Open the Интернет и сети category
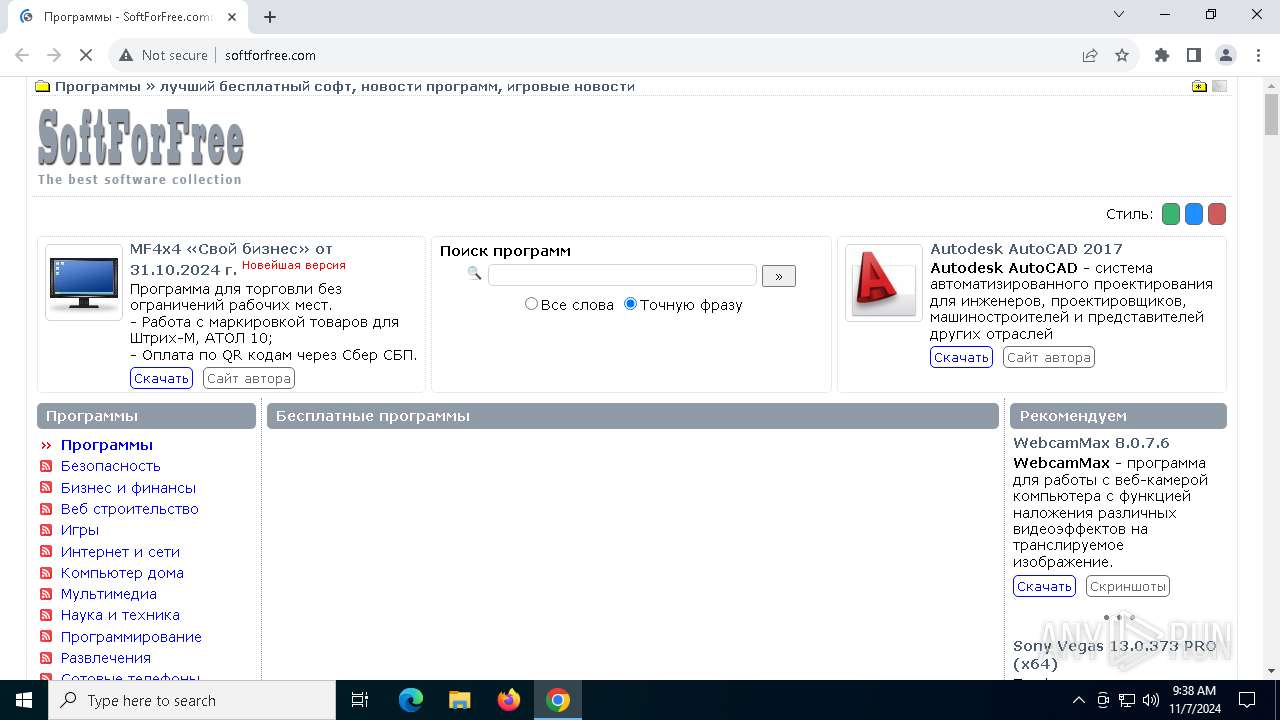This screenshot has height=720, width=1280. tap(120, 552)
